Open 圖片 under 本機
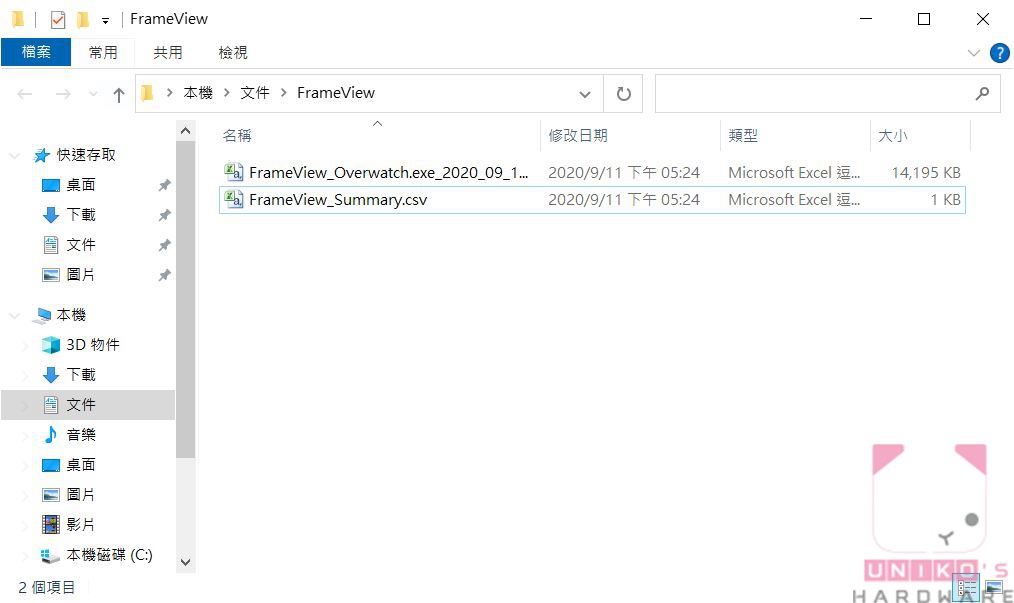Screen dimensions: 1014x603 (81, 495)
